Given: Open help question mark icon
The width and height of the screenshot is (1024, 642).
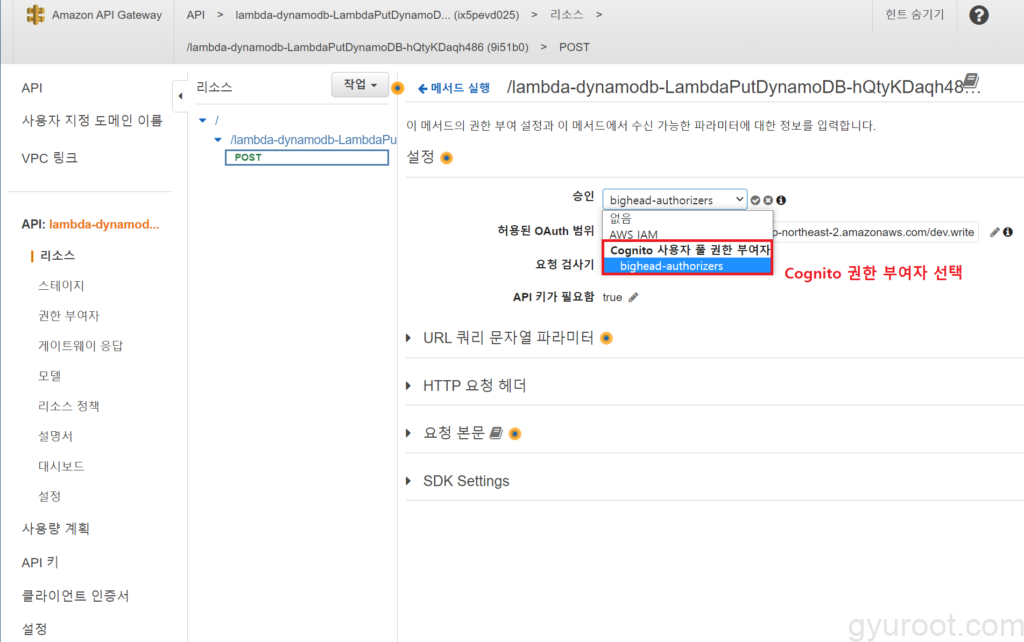Looking at the screenshot, I should point(979,15).
